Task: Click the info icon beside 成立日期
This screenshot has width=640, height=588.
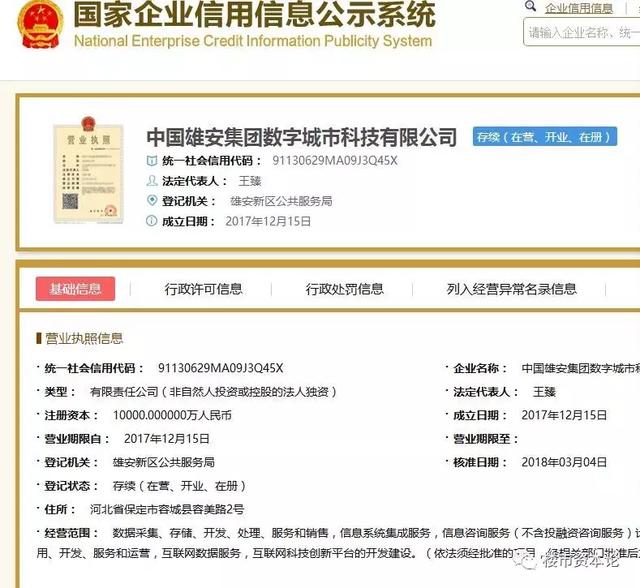Action: (x=151, y=221)
